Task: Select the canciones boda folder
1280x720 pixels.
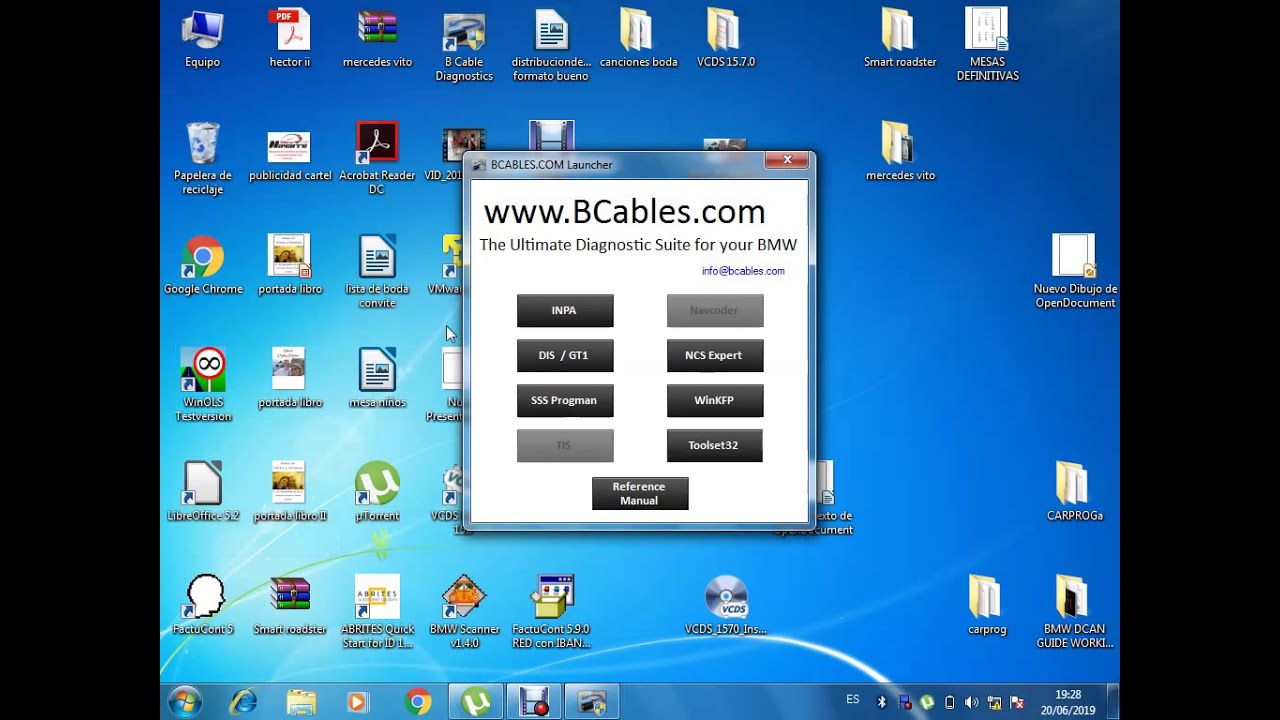Action: click(x=638, y=40)
